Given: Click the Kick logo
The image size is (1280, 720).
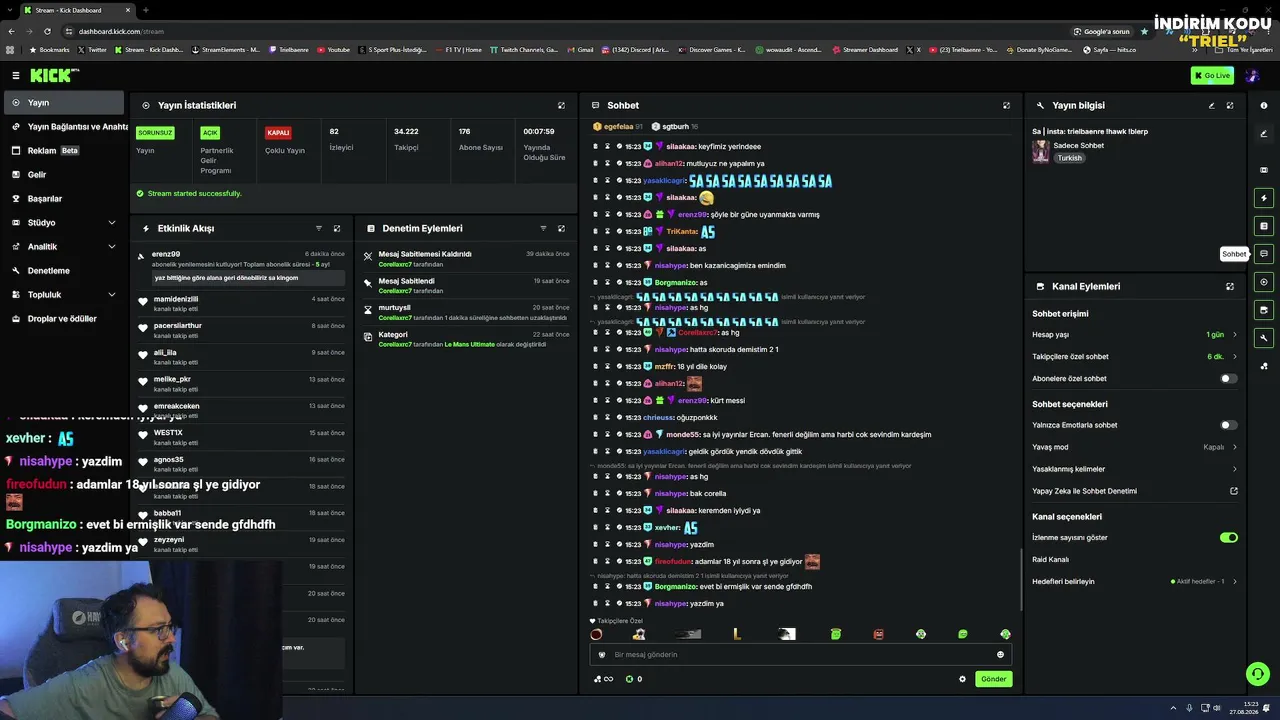Looking at the screenshot, I should (54, 75).
